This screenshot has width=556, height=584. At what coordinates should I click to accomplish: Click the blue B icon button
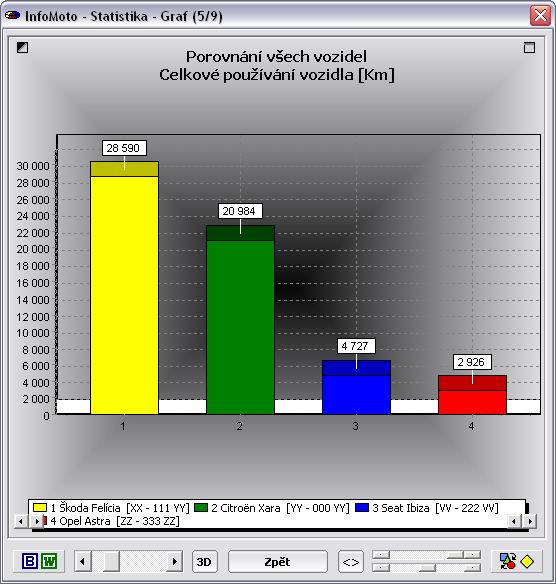point(30,561)
